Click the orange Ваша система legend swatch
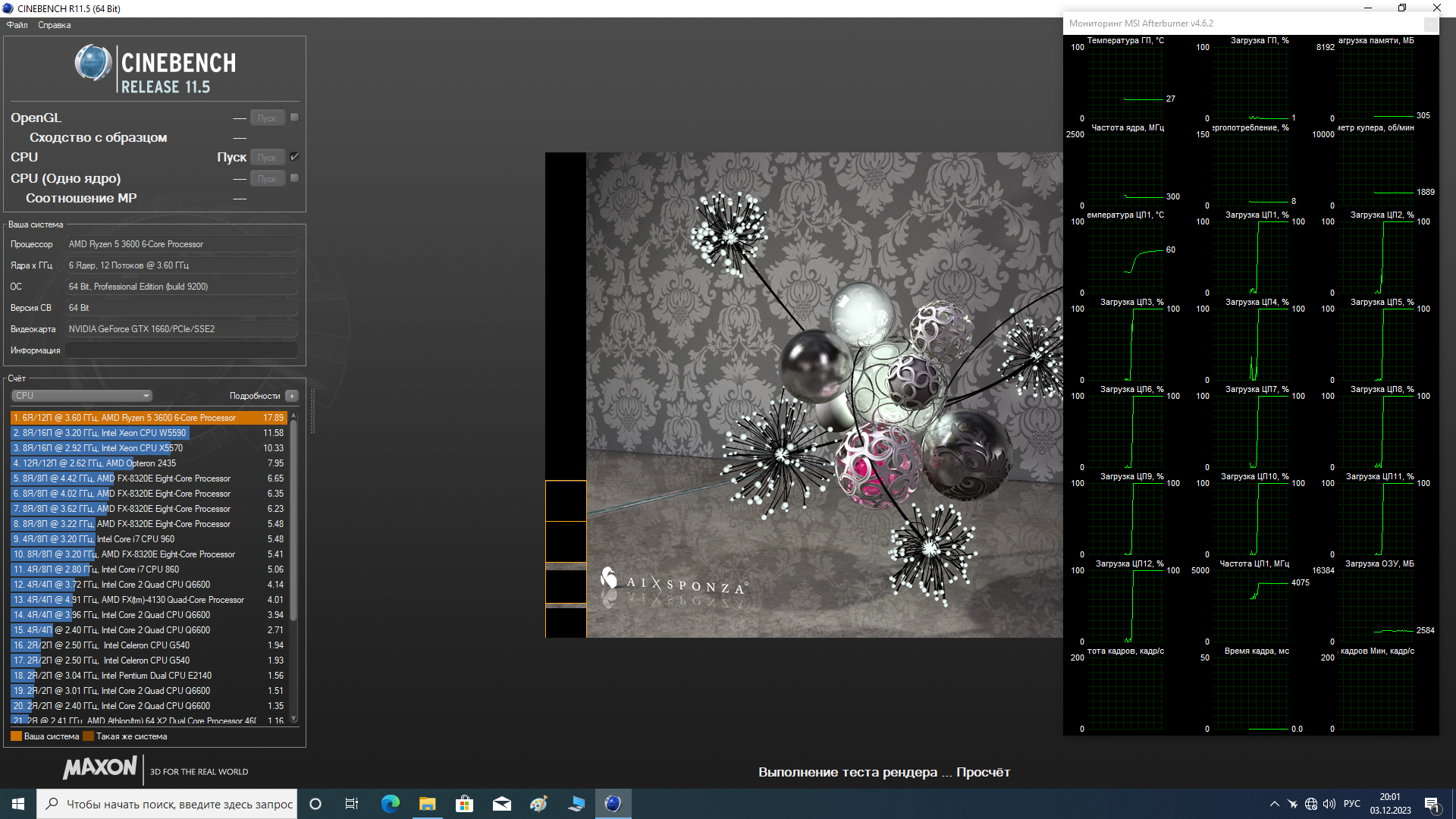This screenshot has height=819, width=1456. tap(16, 736)
